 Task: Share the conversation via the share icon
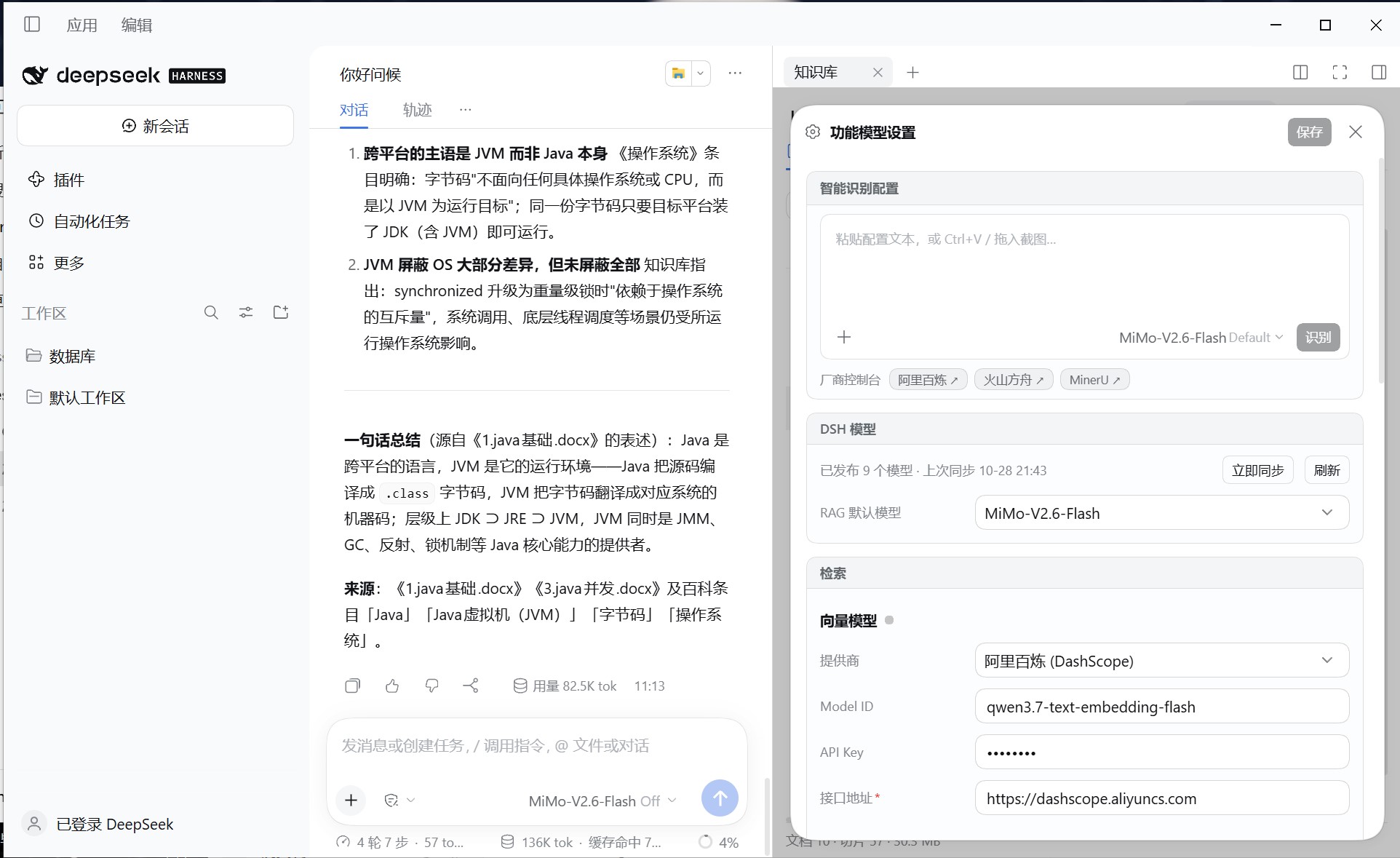point(471,686)
